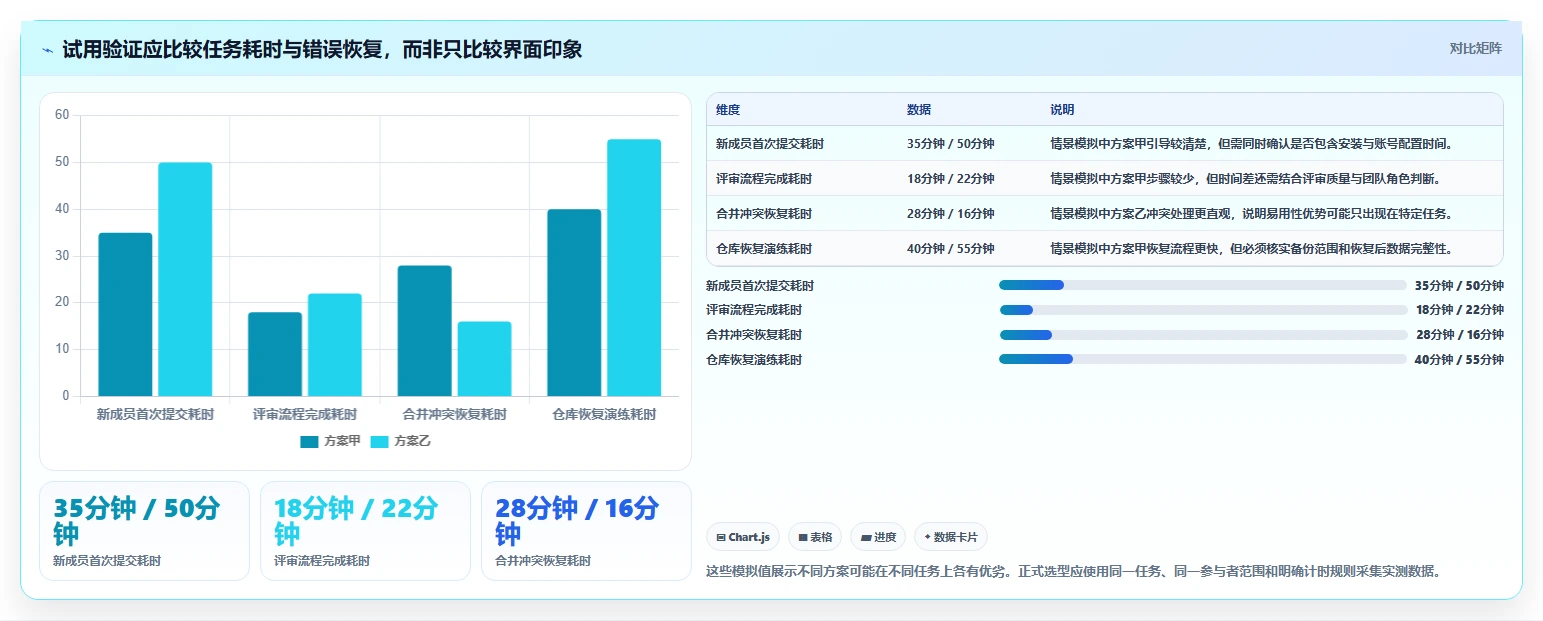Select the 进度 chip
This screenshot has width=1543, height=621.
coord(878,537)
